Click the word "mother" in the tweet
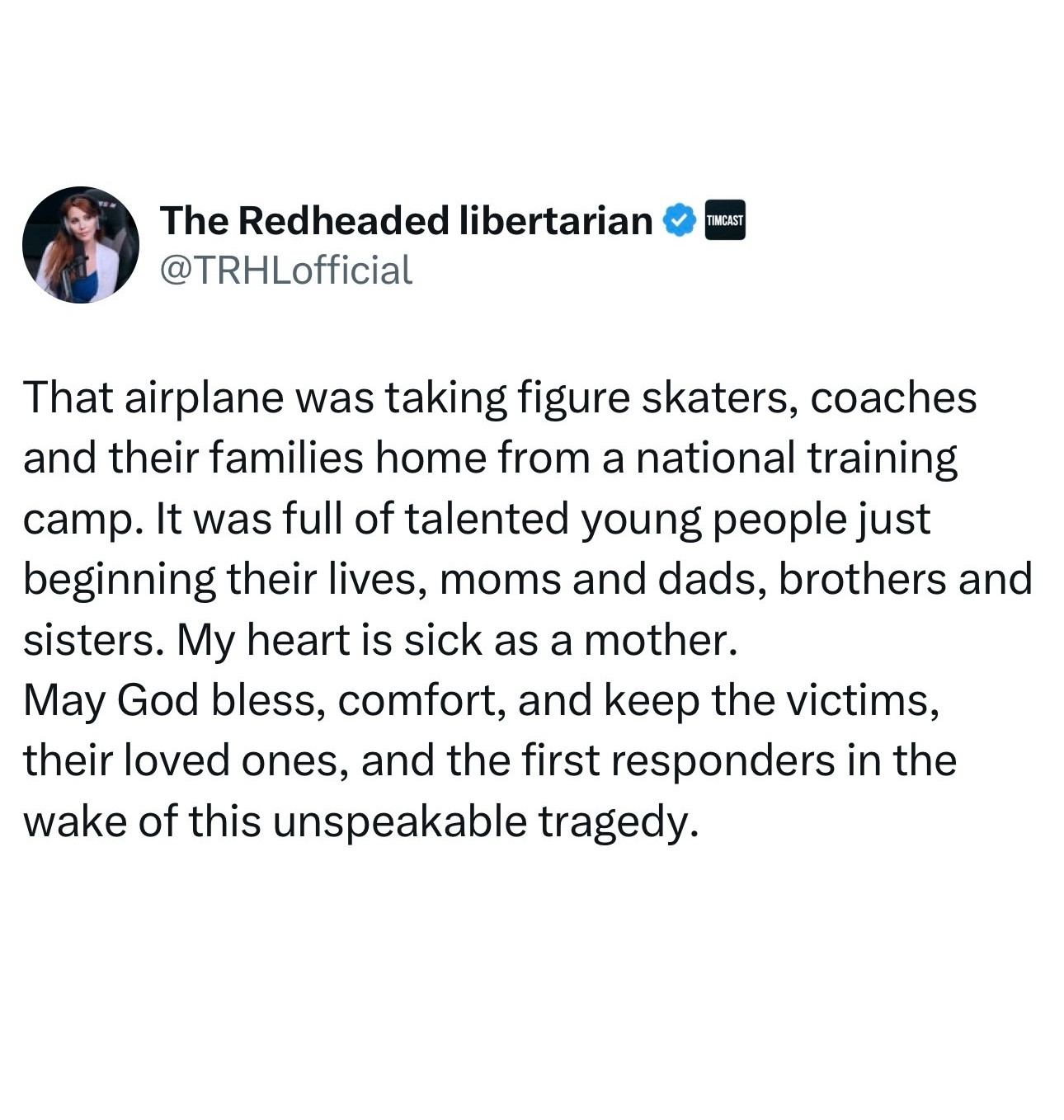This screenshot has width=1064, height=1120. pyautogui.click(x=659, y=639)
